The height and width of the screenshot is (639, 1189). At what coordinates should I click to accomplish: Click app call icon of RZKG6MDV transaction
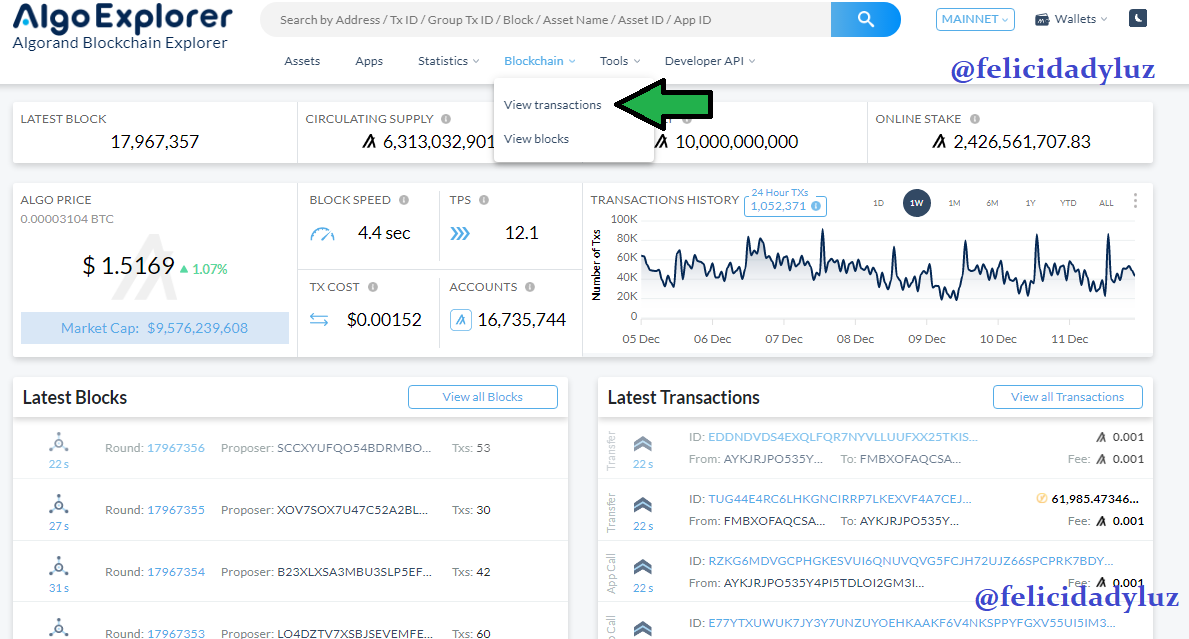click(642, 567)
